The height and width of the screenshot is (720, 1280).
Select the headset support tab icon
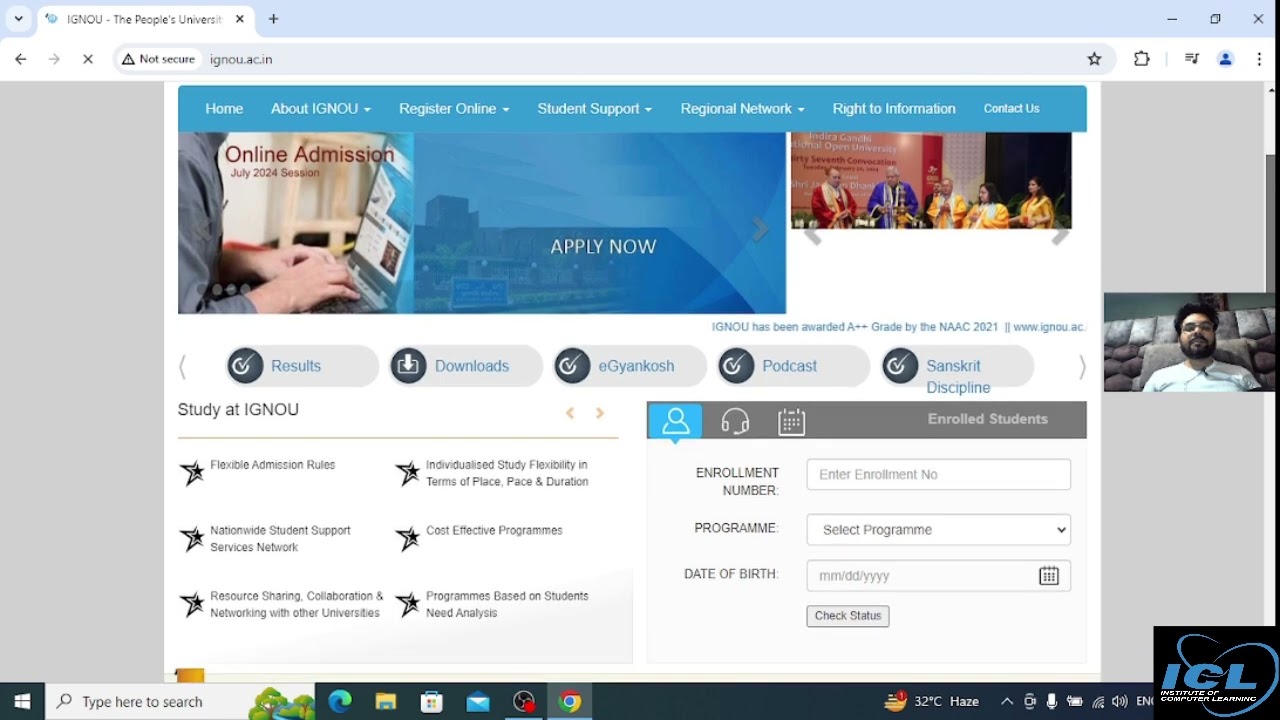coord(735,421)
